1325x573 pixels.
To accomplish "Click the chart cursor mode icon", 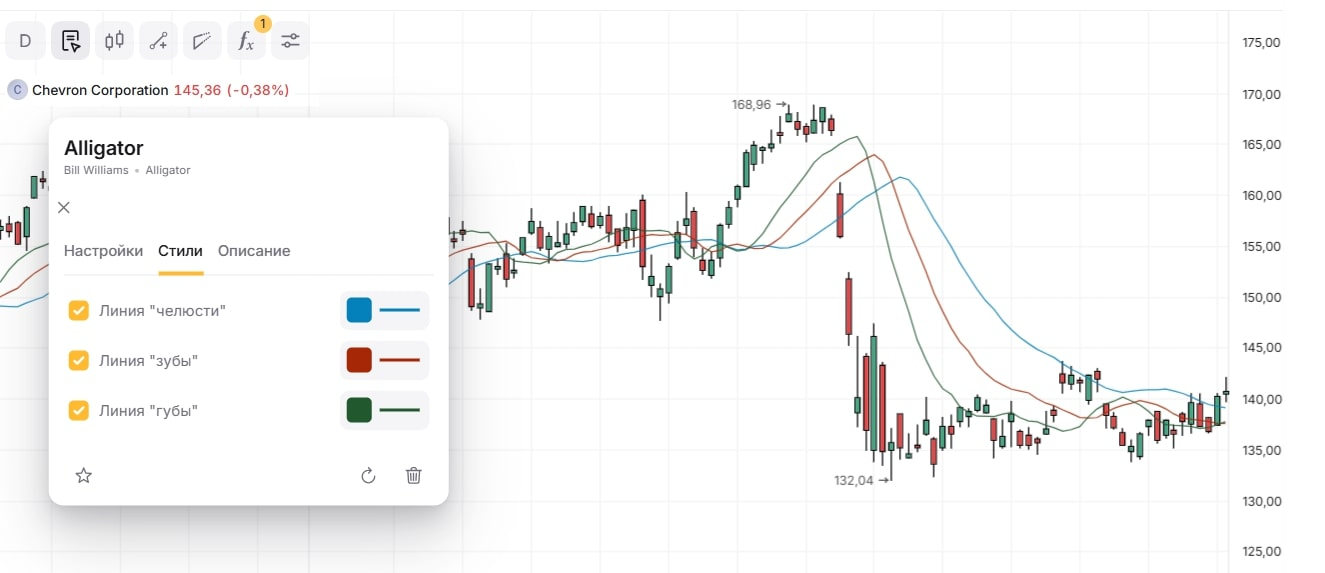I will [x=70, y=41].
